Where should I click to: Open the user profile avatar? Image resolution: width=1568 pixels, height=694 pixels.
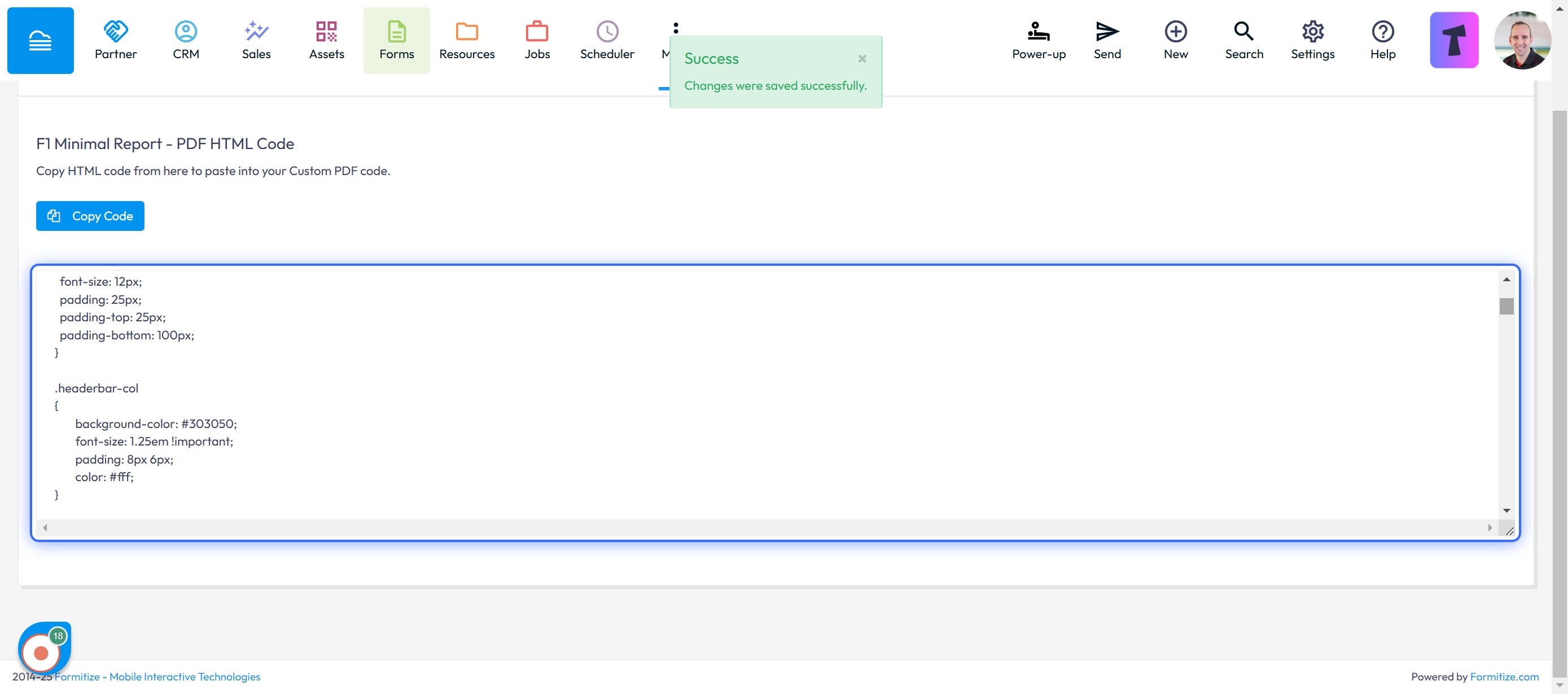coord(1522,40)
